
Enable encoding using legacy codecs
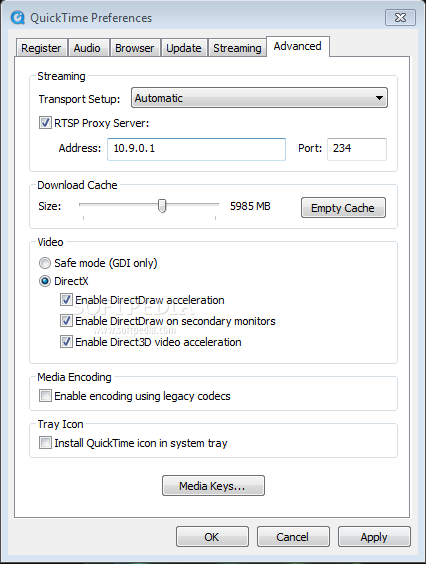pyautogui.click(x=45, y=396)
